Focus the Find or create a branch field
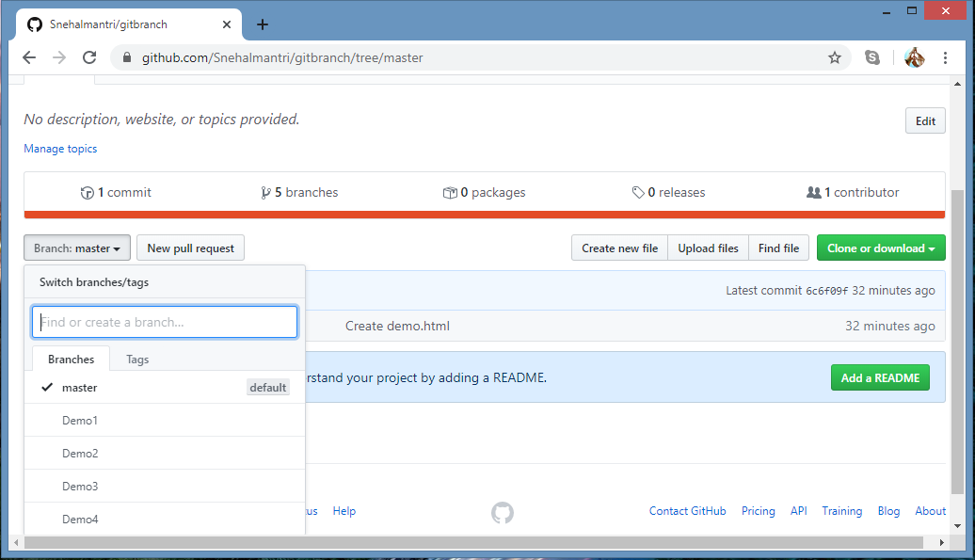Screen dimensions: 975x560 [x=165, y=322]
